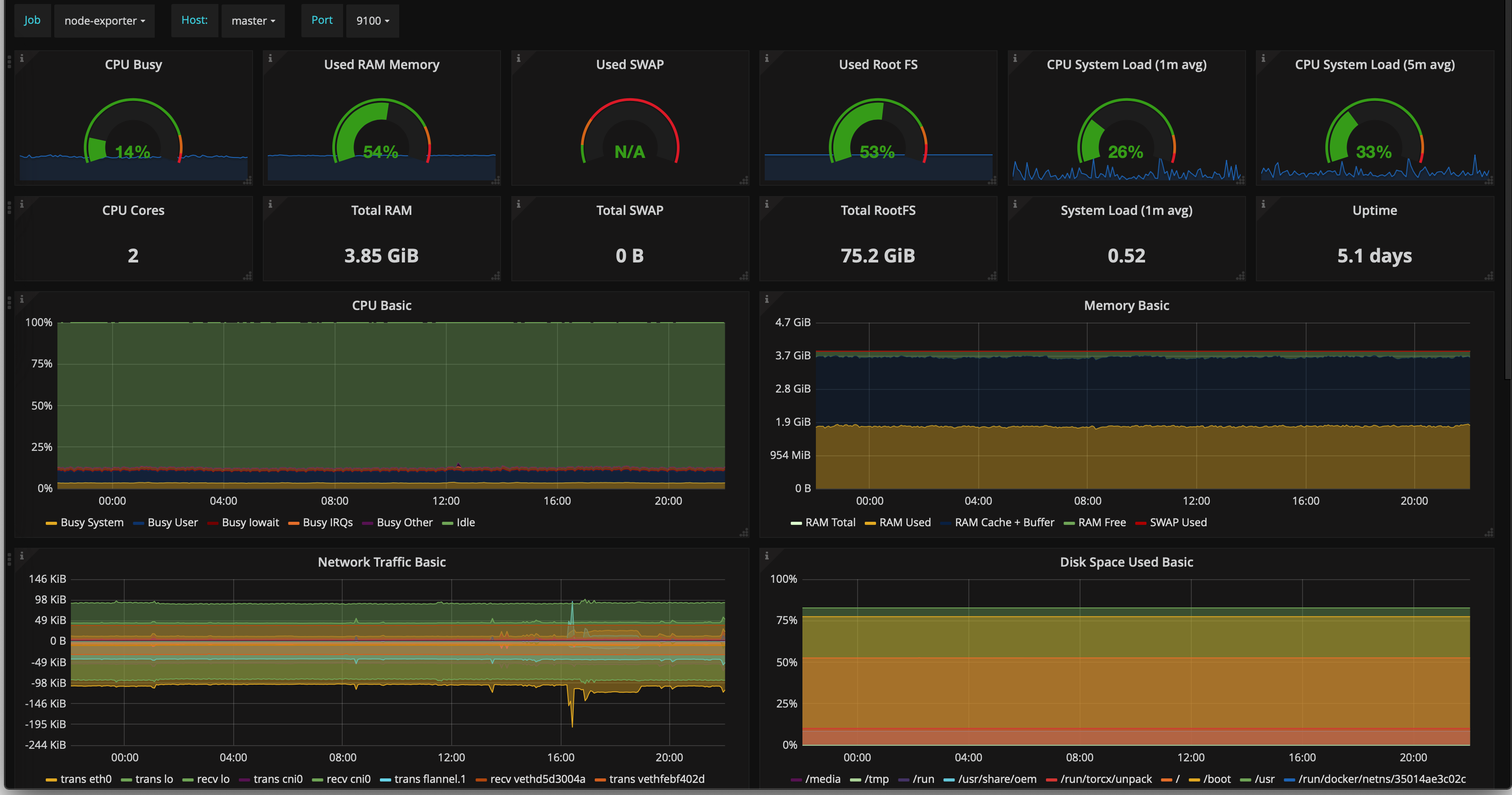Toggle the Idle series in CPU Basic legend

[466, 523]
